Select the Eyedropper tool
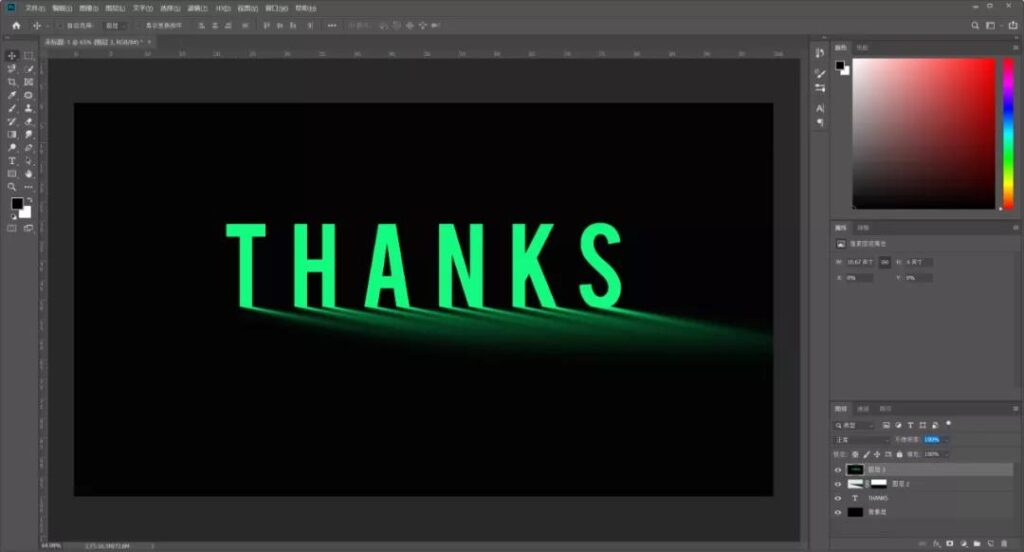The image size is (1024, 552). [x=12, y=95]
